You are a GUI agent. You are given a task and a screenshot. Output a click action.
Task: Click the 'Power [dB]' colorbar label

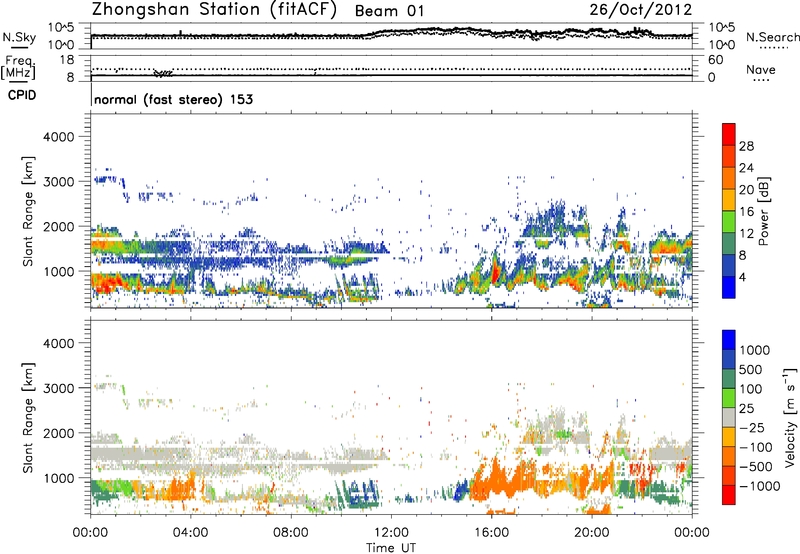point(764,211)
